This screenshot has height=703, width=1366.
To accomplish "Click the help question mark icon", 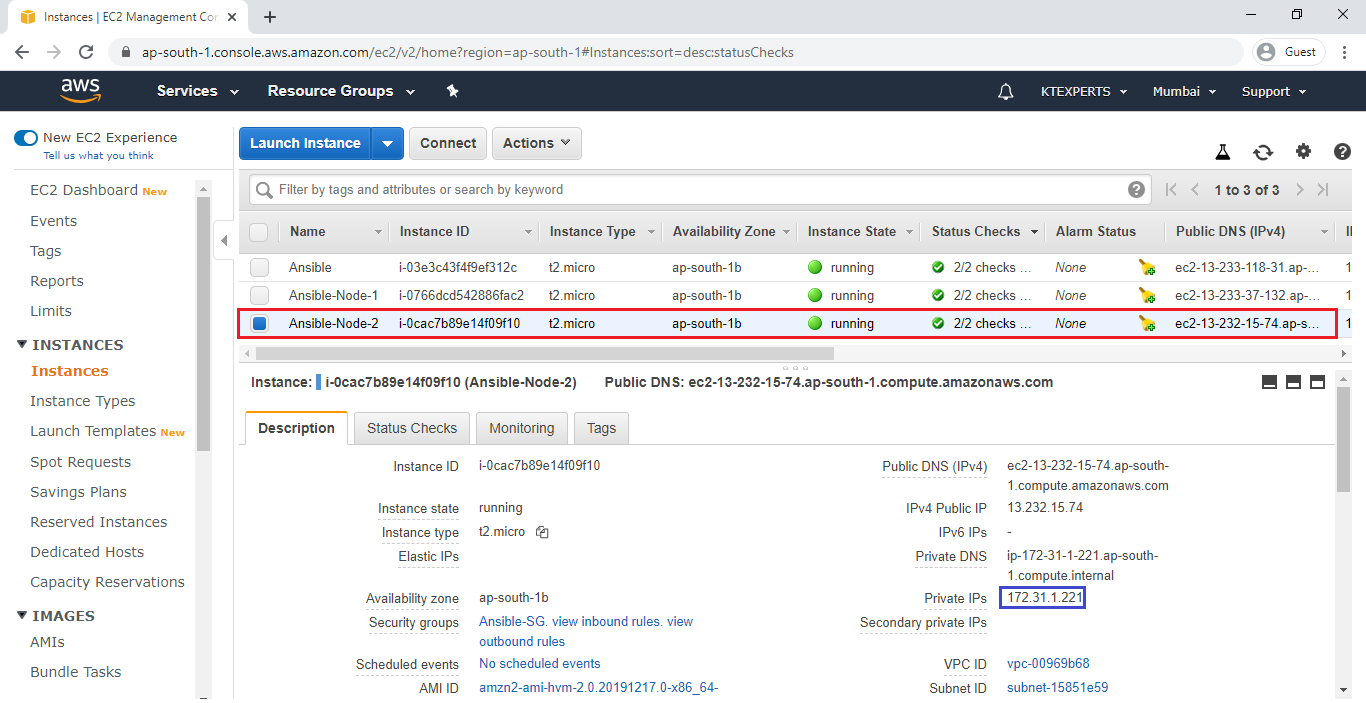I will coord(1342,152).
